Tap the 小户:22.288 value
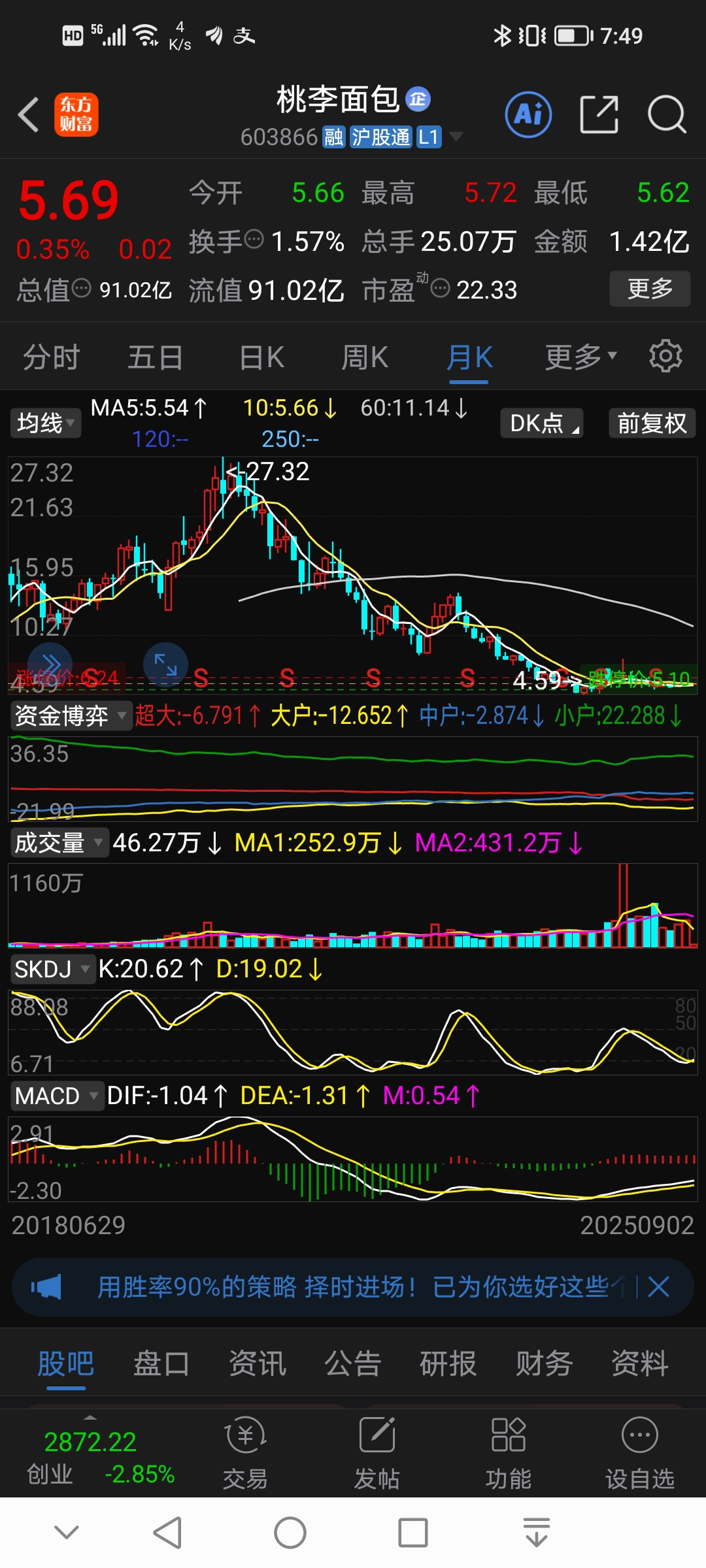Viewport: 706px width, 1568px height. point(618,715)
